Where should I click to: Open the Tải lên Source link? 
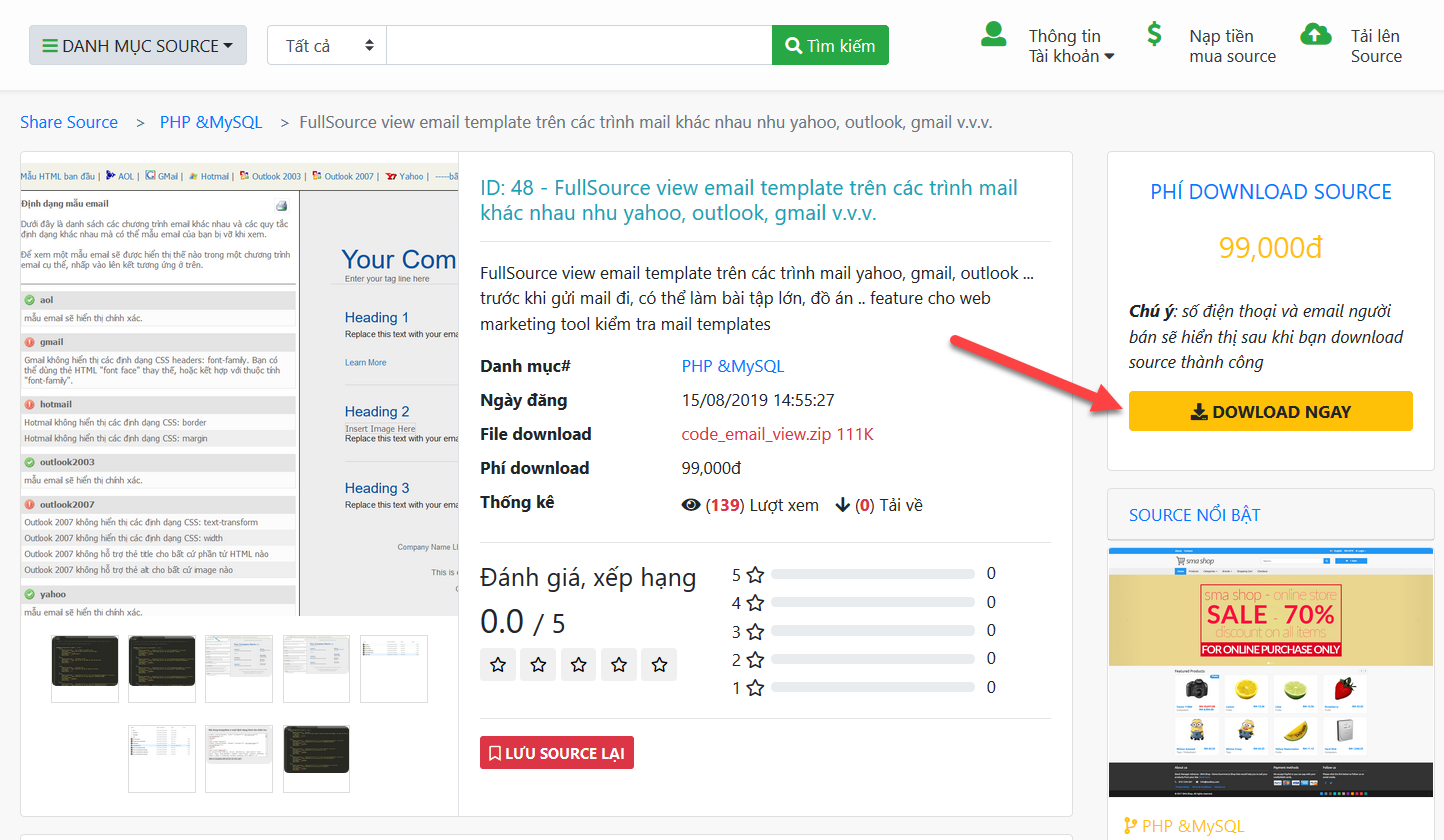1376,46
